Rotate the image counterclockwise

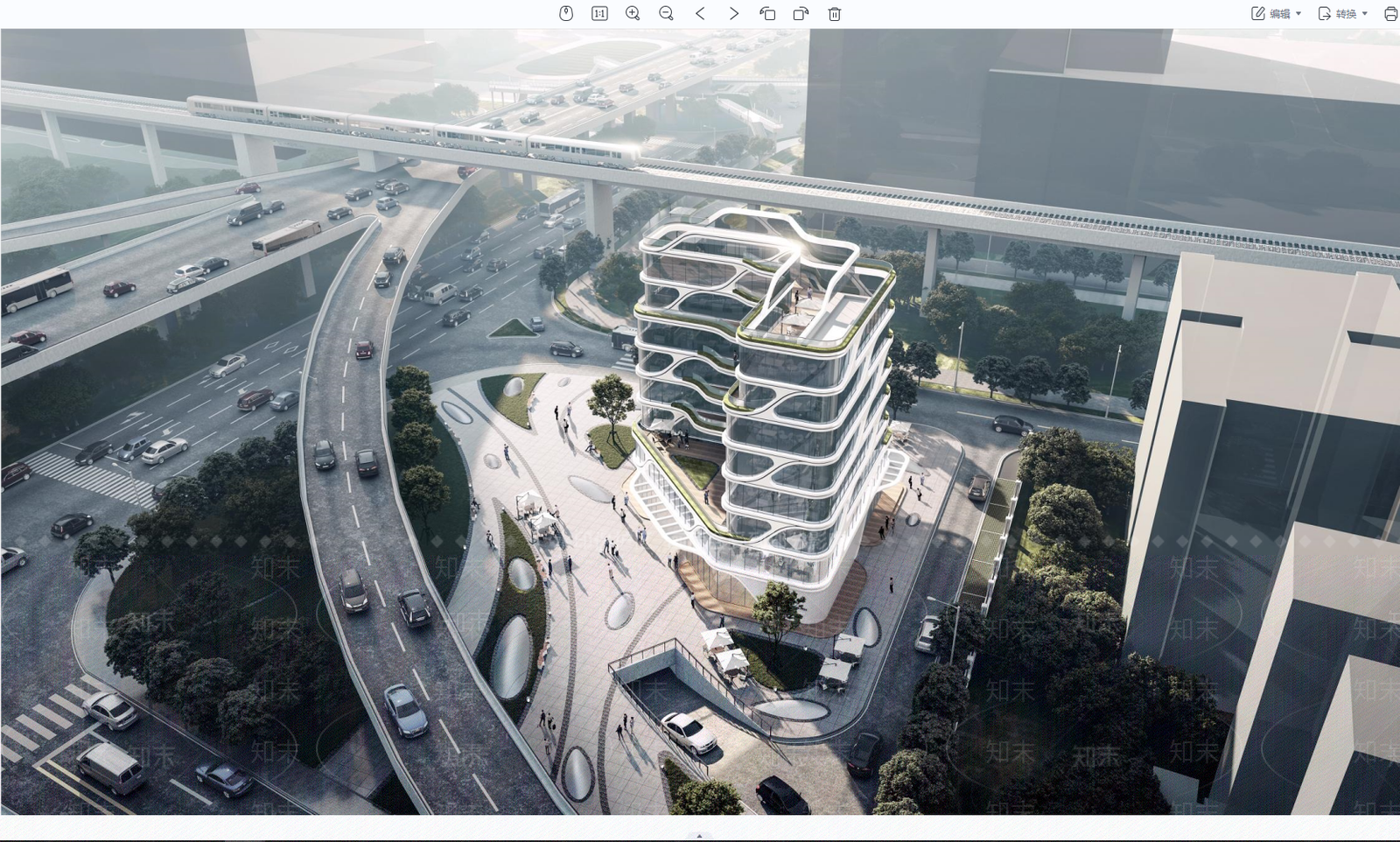[x=767, y=13]
